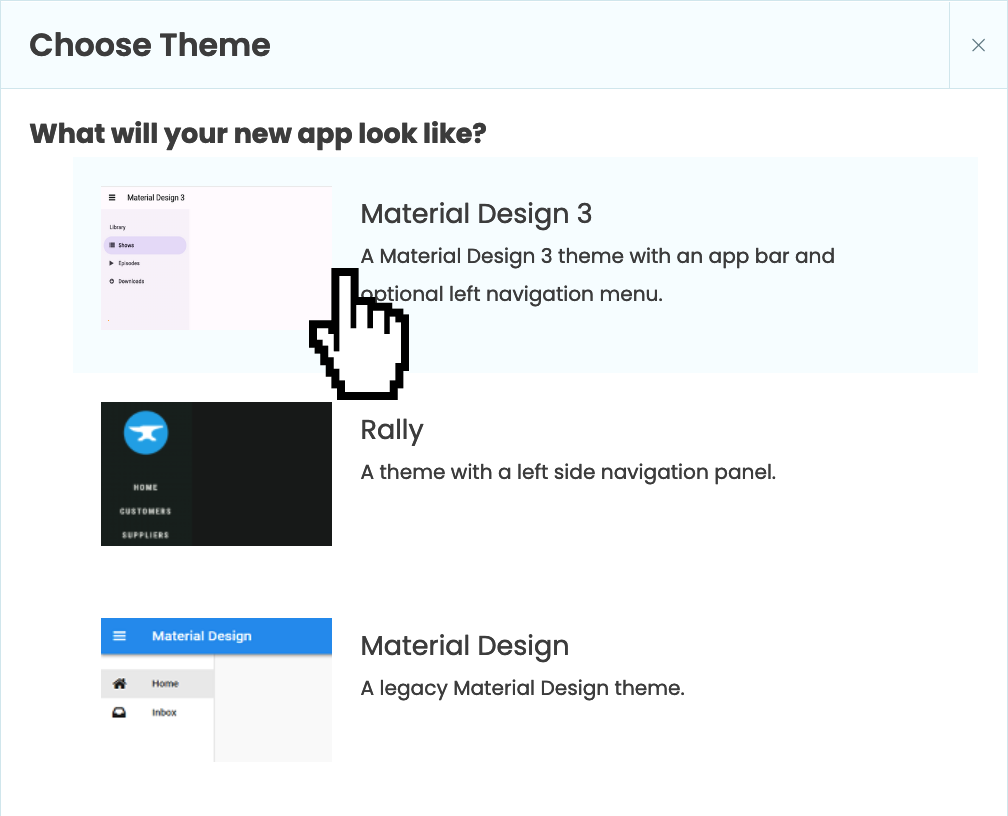The image size is (1008, 816).
Task: Click the hamburger menu in Material Design 3 preview
Action: 112,198
